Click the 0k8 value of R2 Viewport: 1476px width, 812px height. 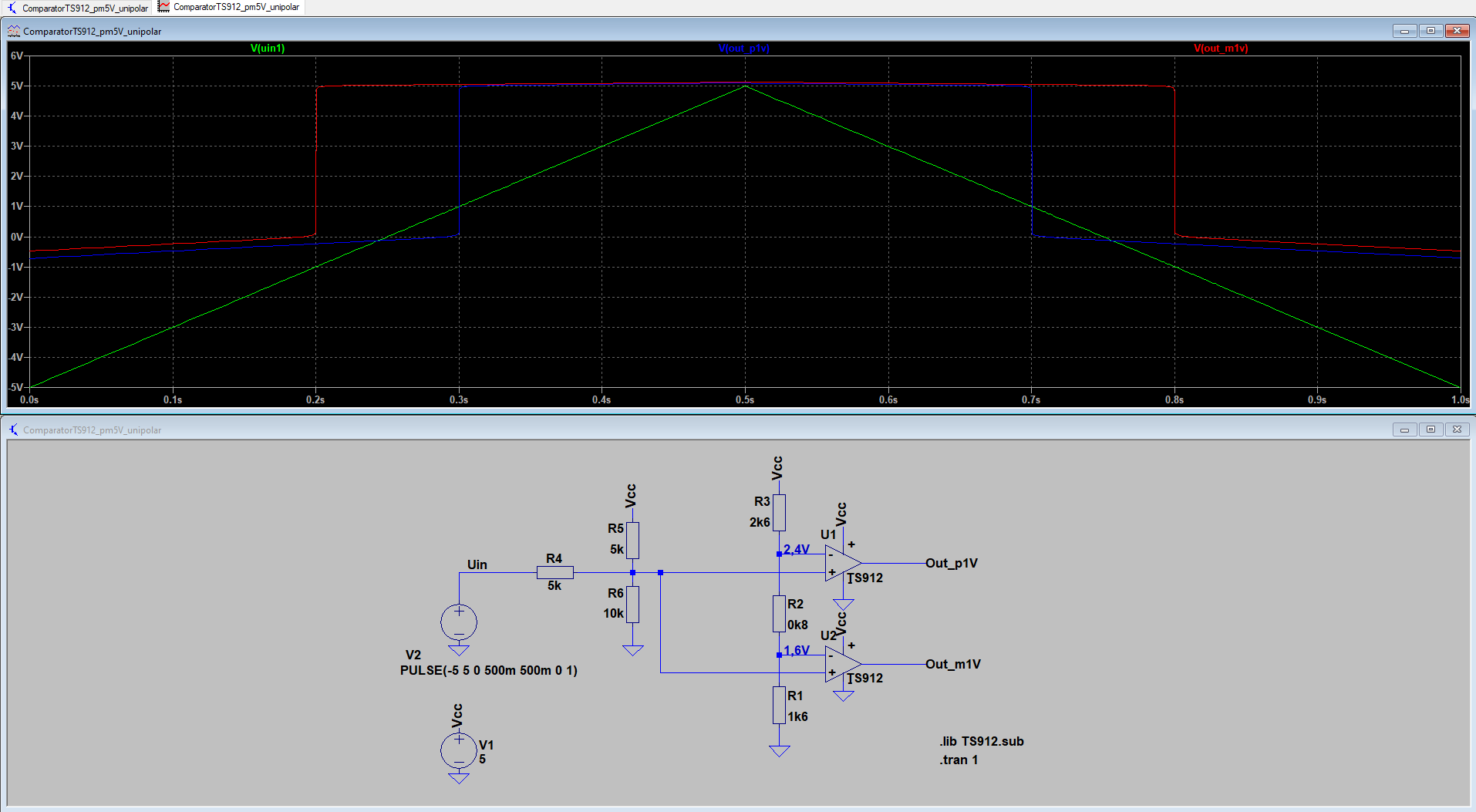tap(798, 625)
